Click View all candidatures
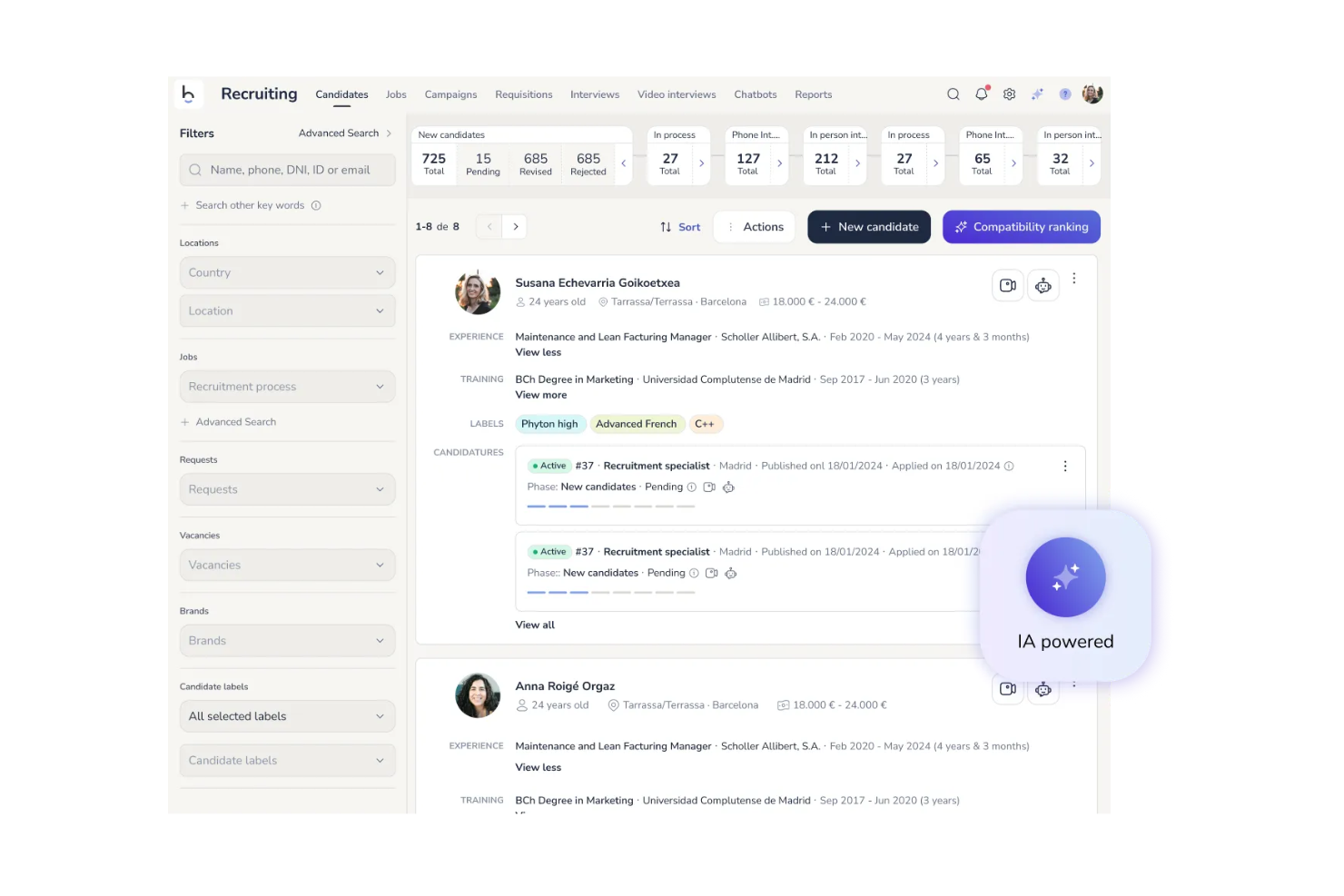The image size is (1344, 896). (x=535, y=625)
